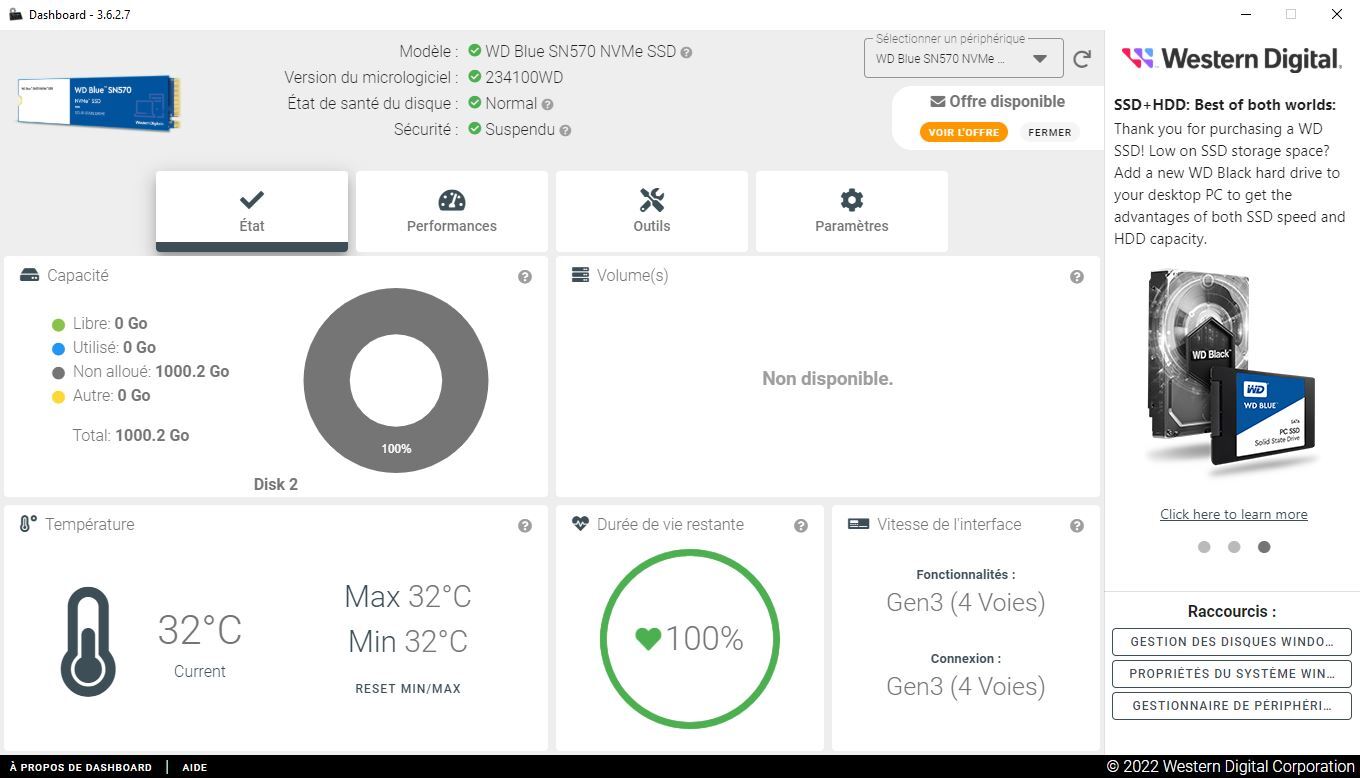Click the thermometer icon in the Température panel
This screenshot has height=778, width=1360.
coord(88,642)
